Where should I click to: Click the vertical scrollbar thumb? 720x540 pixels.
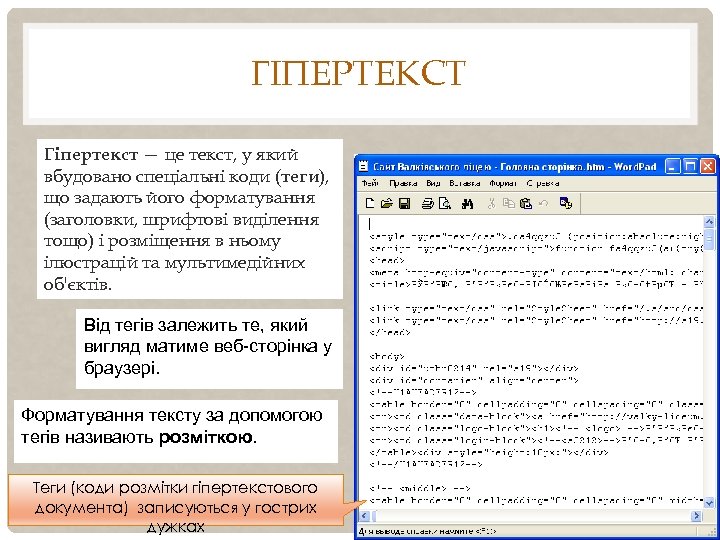(709, 239)
